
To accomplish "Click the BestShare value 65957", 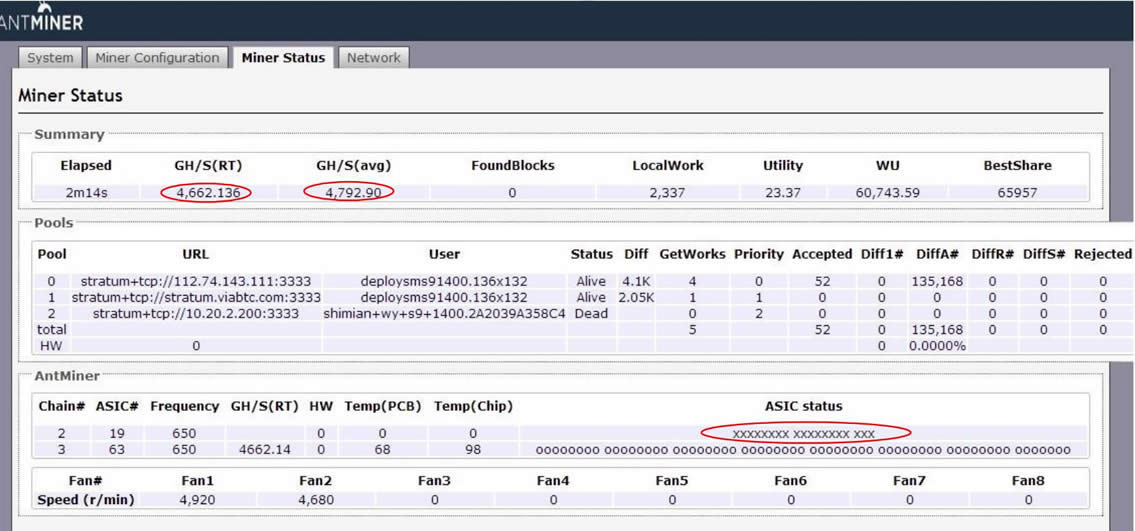I will point(1017,193).
